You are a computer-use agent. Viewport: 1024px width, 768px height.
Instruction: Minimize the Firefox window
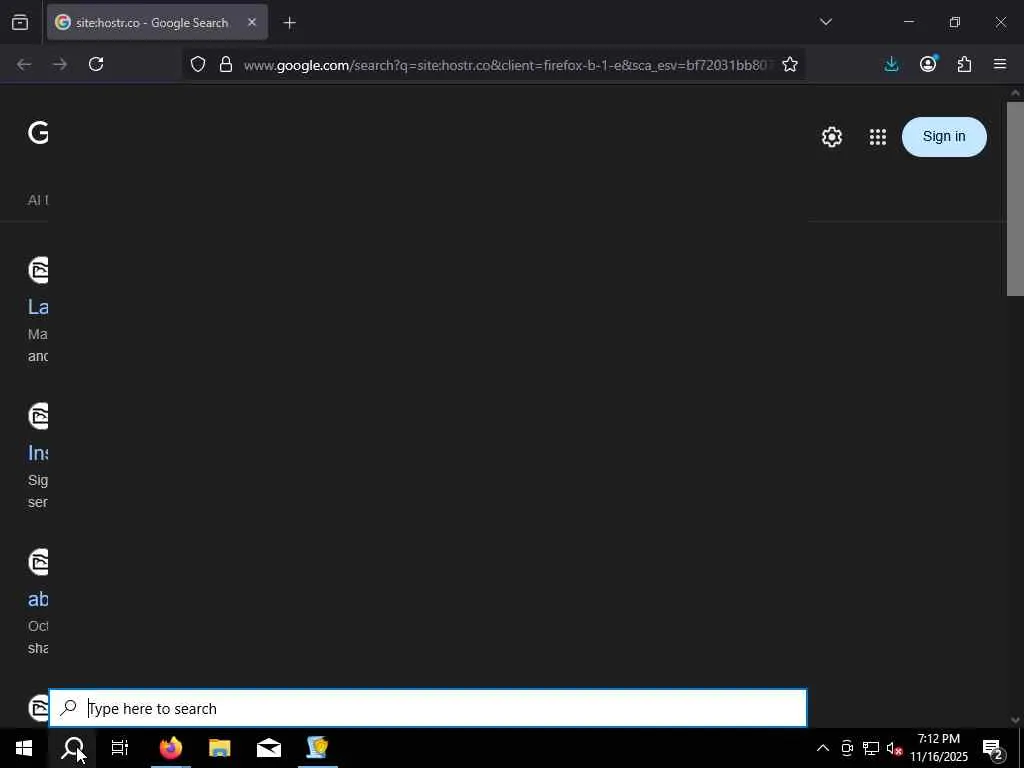pyautogui.click(x=908, y=22)
